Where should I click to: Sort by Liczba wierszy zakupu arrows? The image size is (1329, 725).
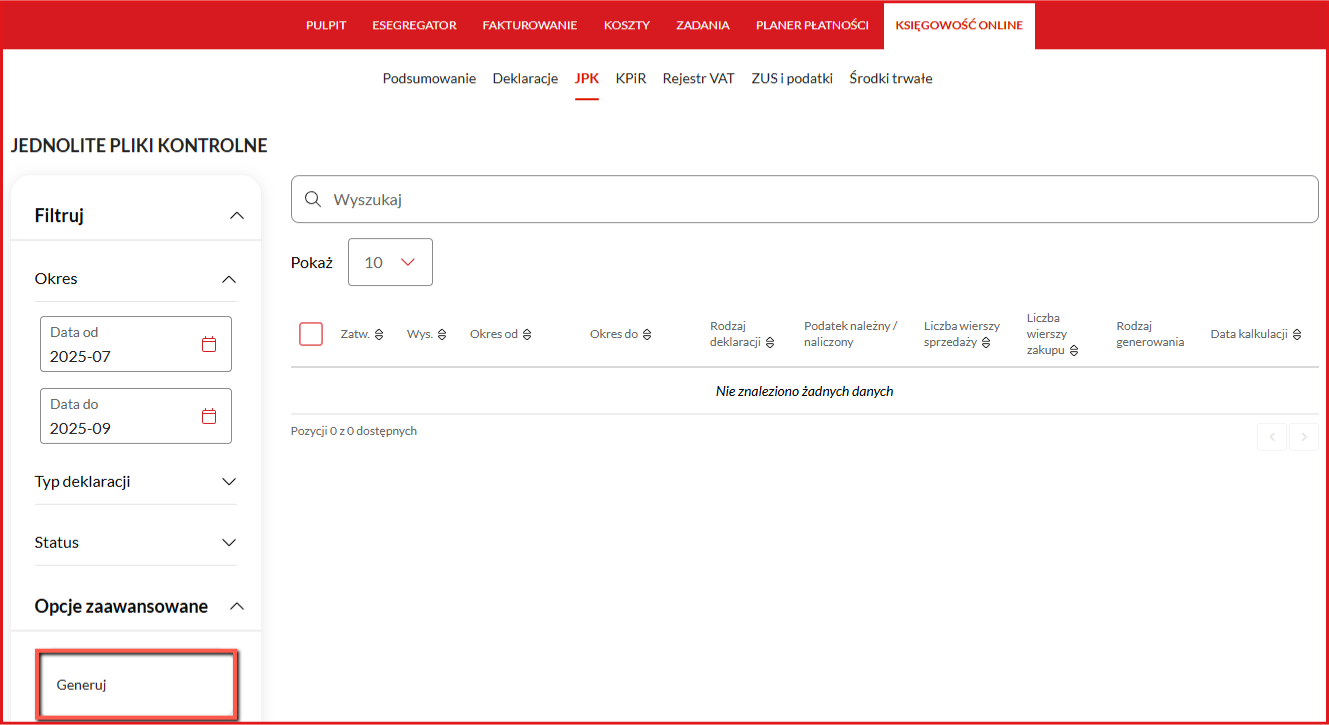click(1074, 351)
